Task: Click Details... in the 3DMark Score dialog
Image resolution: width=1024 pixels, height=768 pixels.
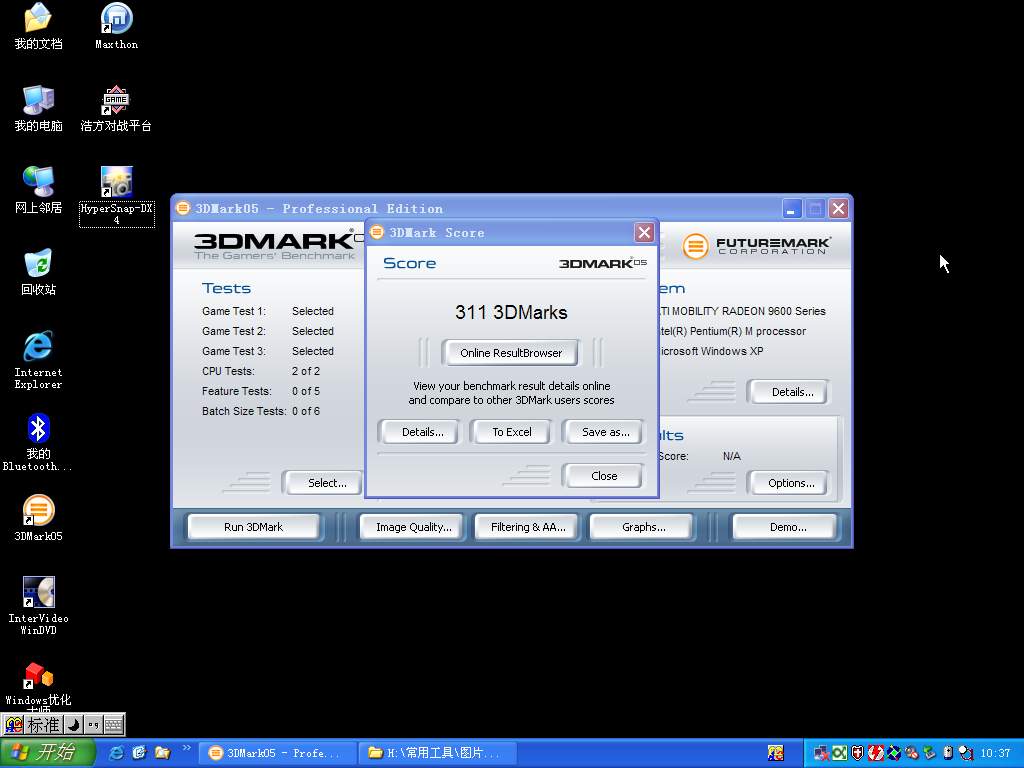Action: pos(423,432)
